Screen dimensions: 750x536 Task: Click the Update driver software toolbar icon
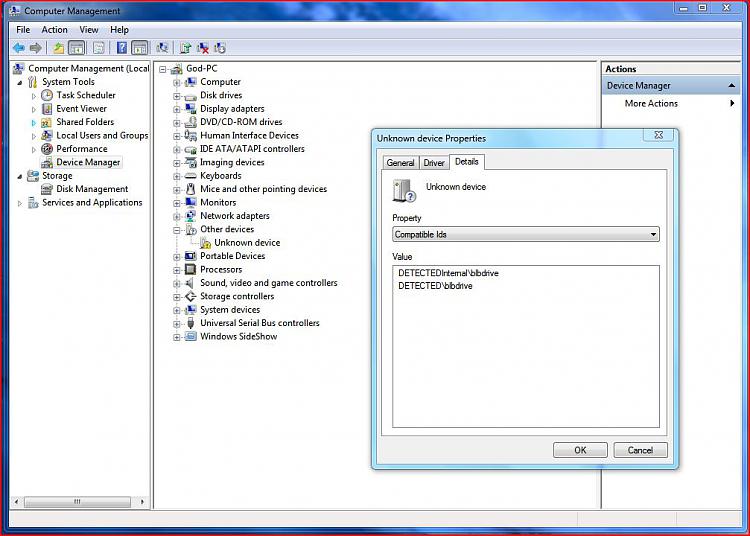[x=186, y=48]
